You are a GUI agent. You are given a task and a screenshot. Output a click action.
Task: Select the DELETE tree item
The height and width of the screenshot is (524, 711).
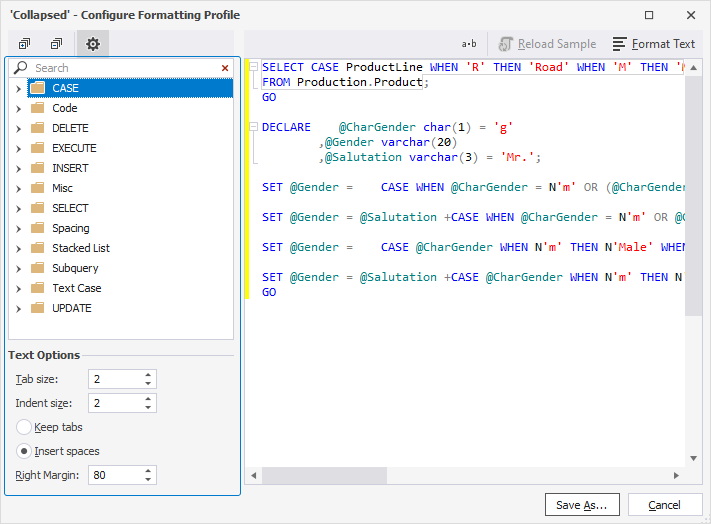point(70,128)
